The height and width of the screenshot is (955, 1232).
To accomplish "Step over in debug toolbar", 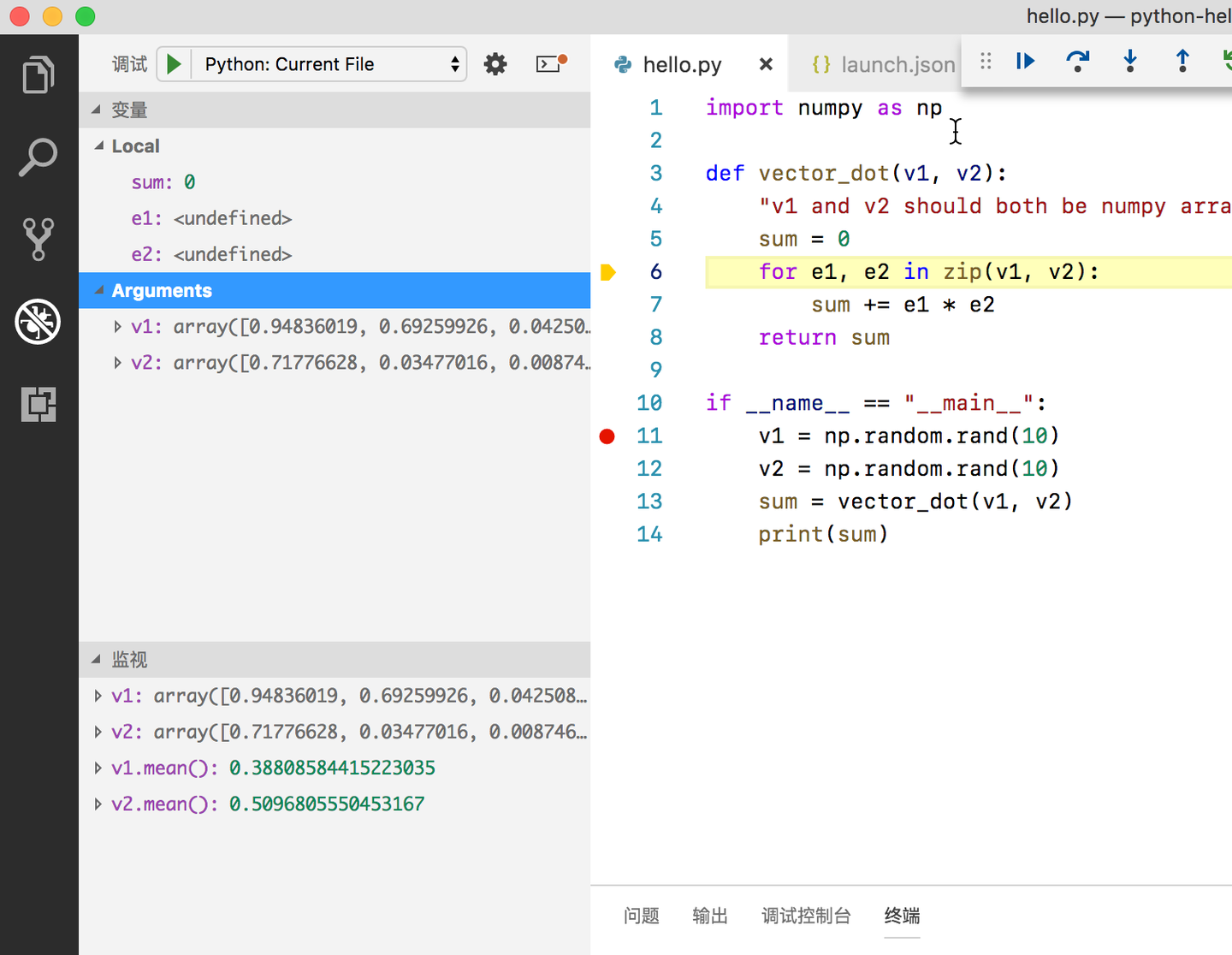I will coord(1078,61).
